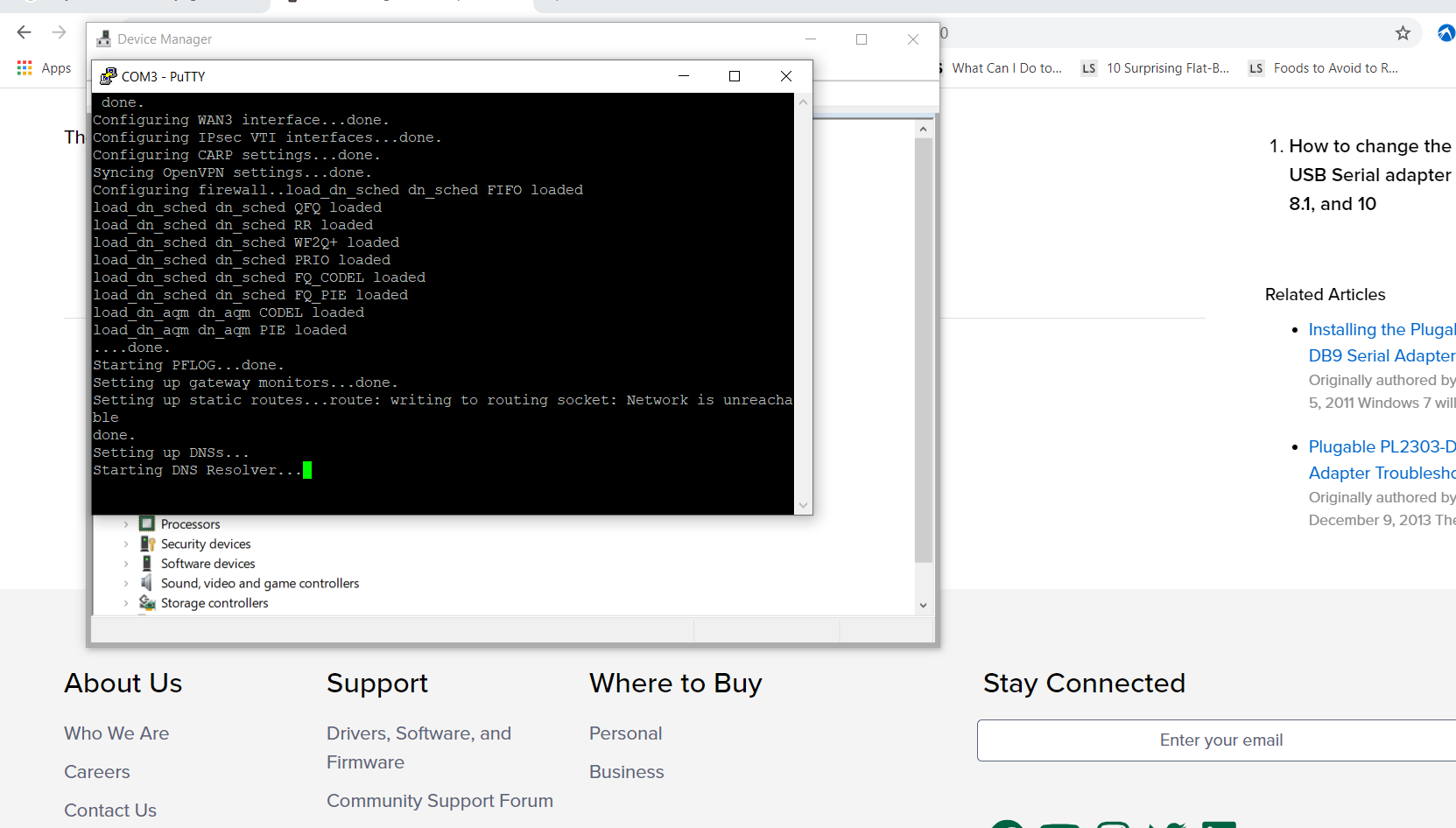Click Device Manager scrollbar up arrow
1456x828 pixels.
coord(923,129)
